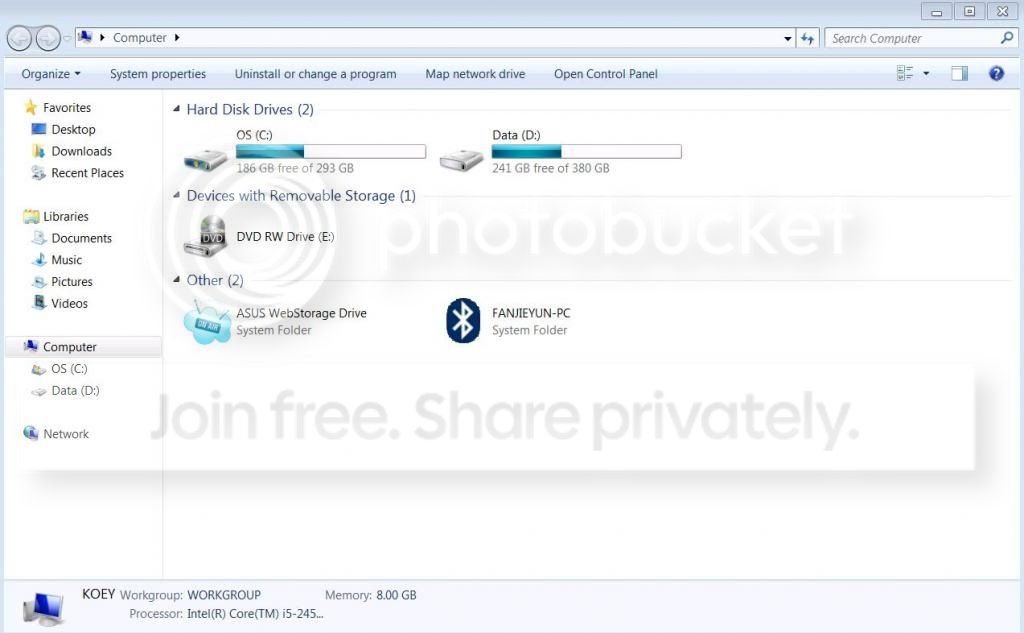Select Downloads in Favorites sidebar
Viewport: 1024px width, 633px height.
[81, 151]
